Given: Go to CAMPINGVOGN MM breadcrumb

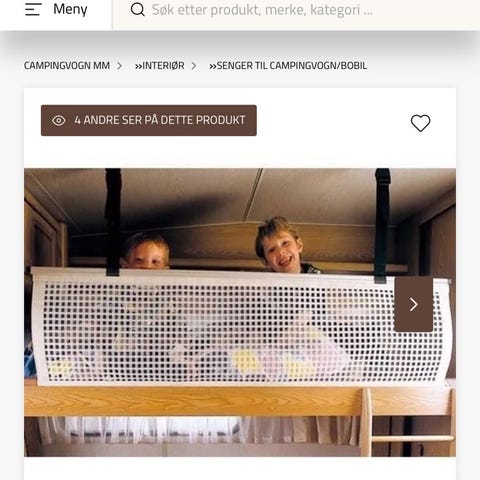Looking at the screenshot, I should pos(67,66).
